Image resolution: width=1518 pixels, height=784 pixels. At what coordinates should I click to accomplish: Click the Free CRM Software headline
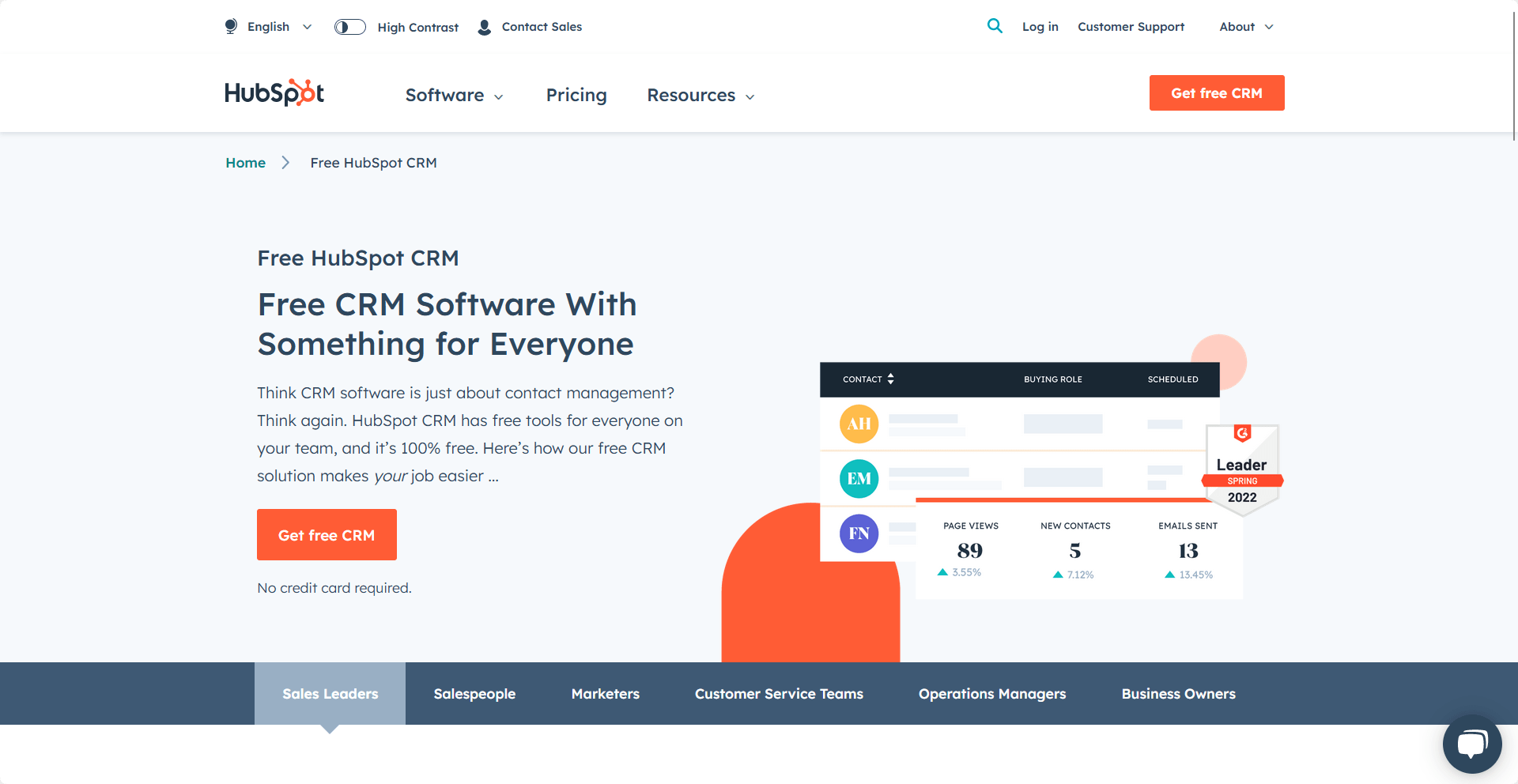coord(447,324)
